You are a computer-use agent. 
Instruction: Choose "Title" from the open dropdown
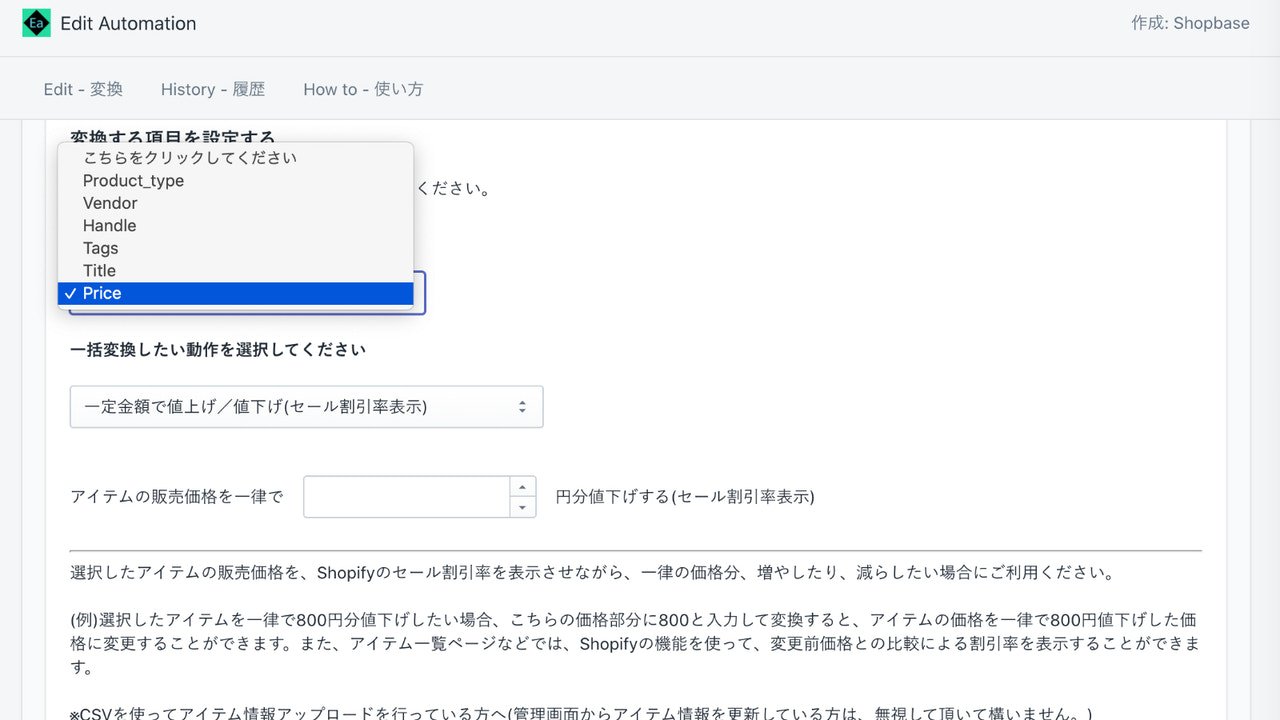coord(99,270)
